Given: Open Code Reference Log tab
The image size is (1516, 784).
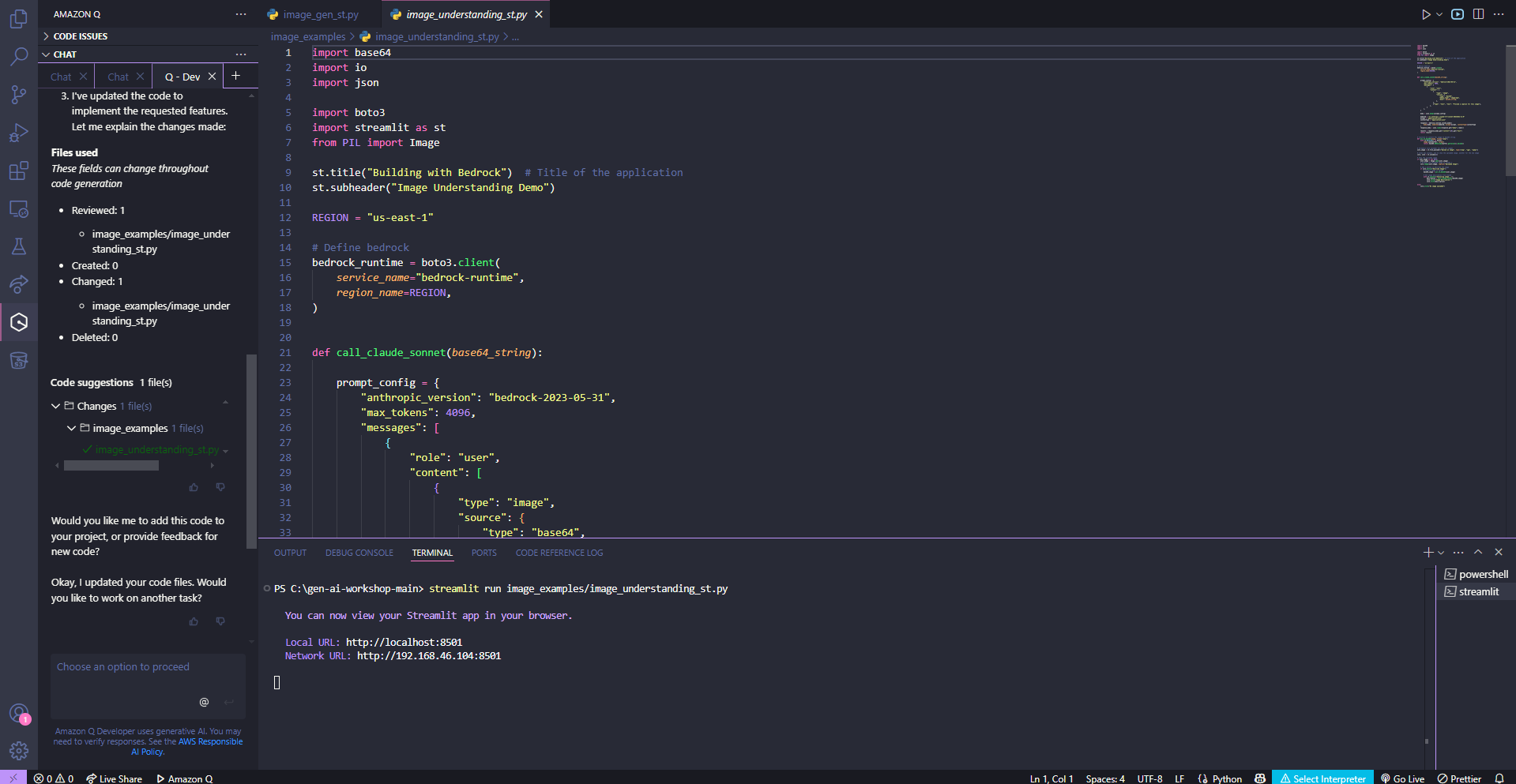Looking at the screenshot, I should click(x=559, y=553).
